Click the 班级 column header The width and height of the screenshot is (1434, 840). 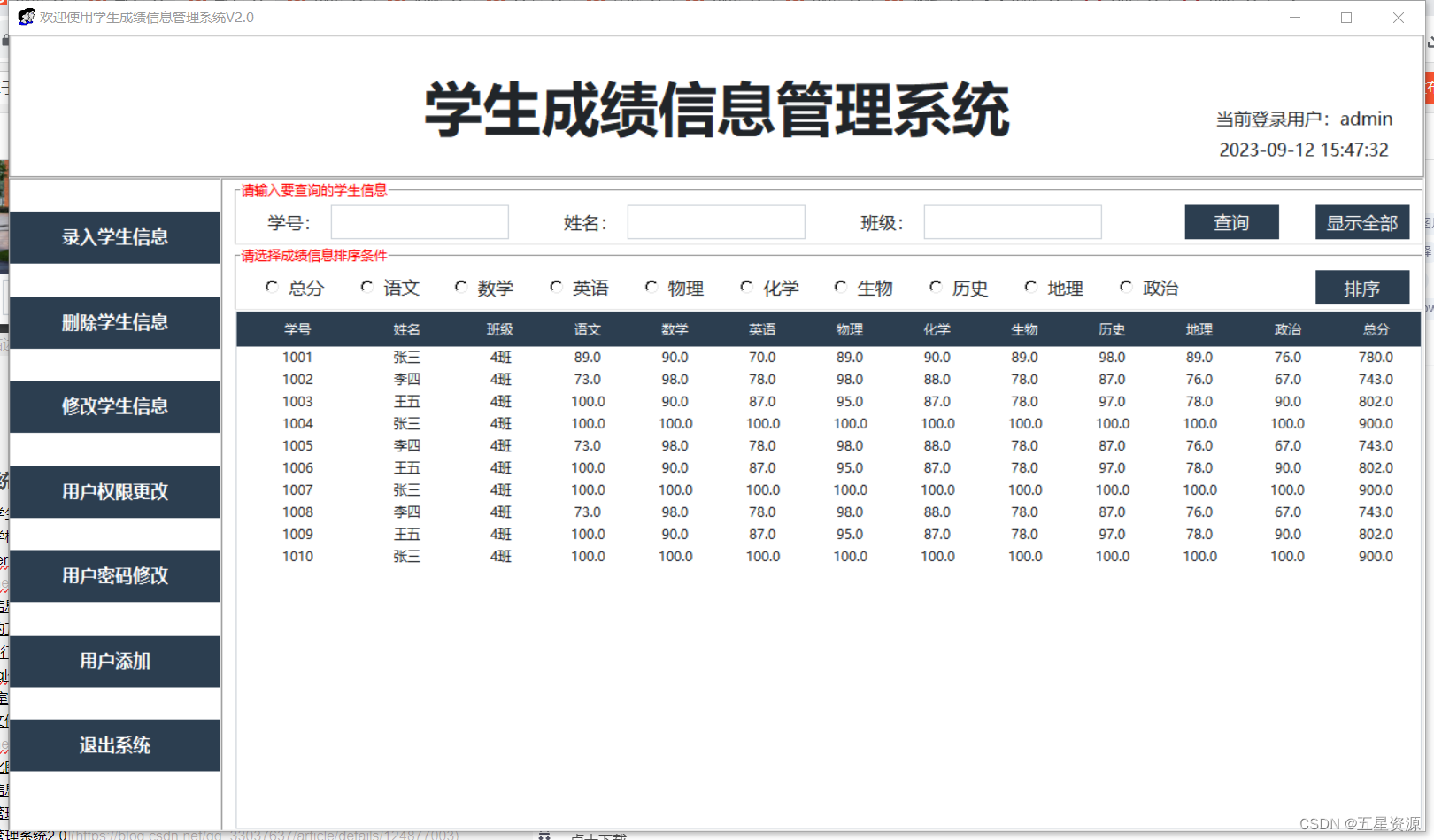pyautogui.click(x=500, y=329)
